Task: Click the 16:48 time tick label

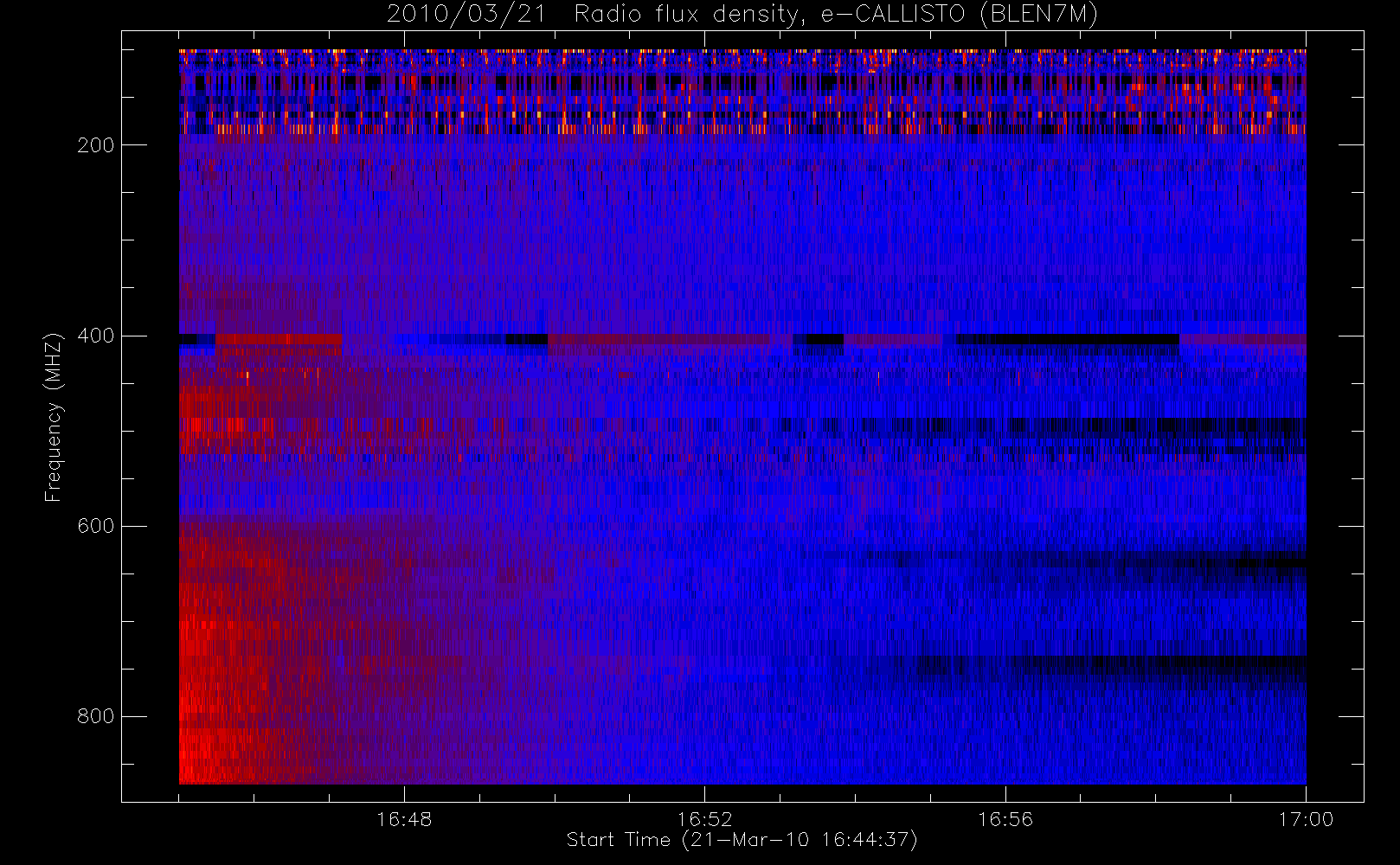Action: [404, 819]
